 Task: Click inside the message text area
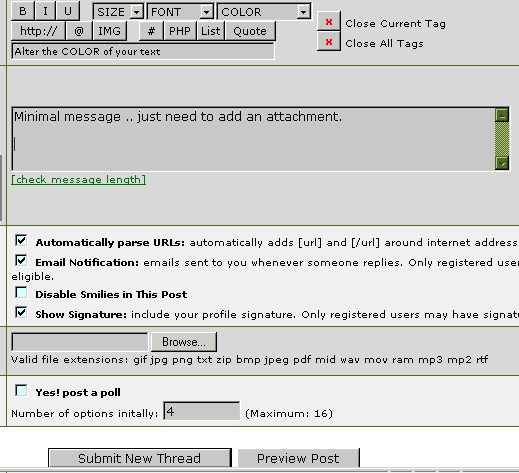[x=253, y=139]
